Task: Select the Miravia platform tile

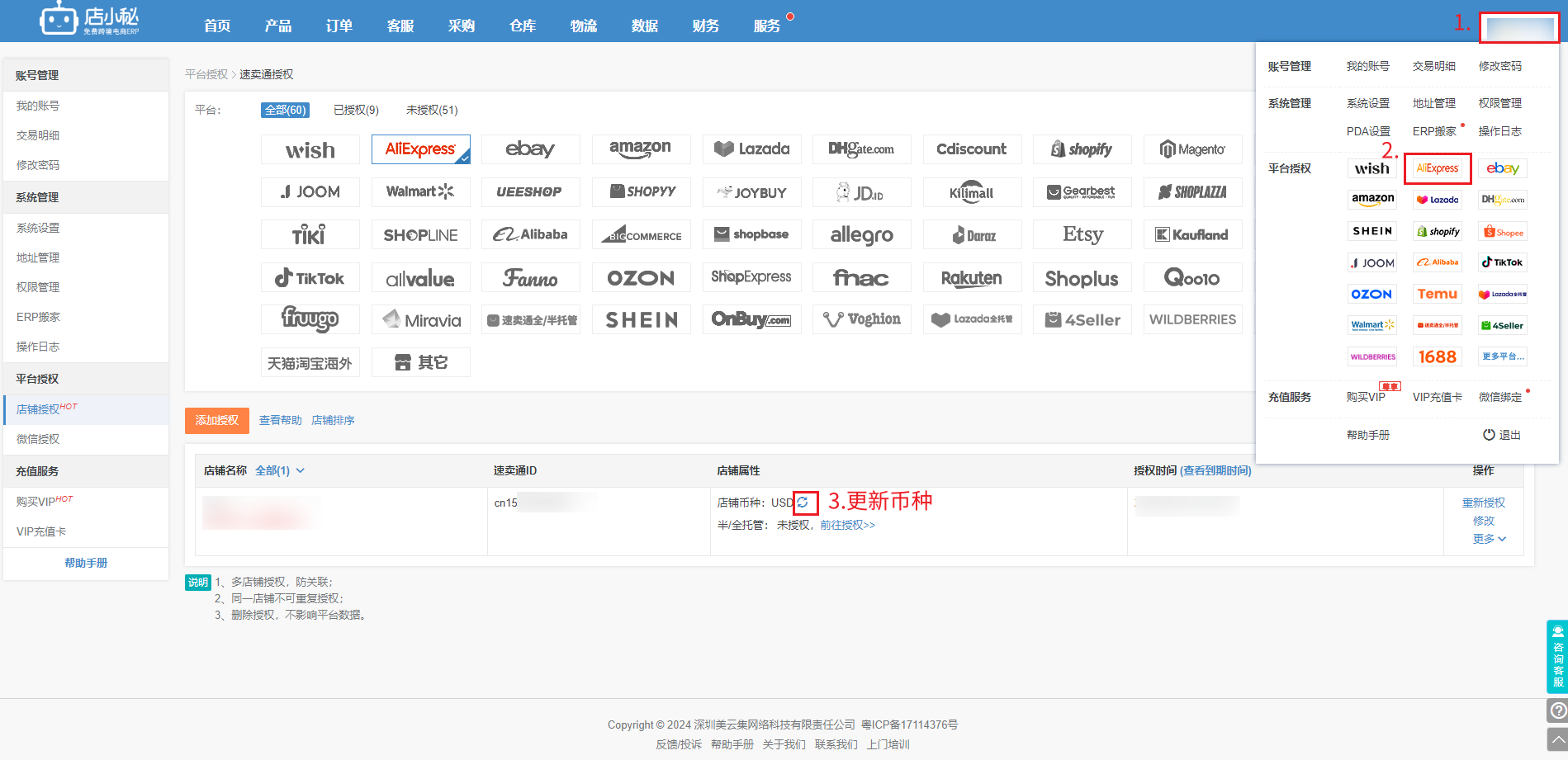Action: pyautogui.click(x=421, y=320)
